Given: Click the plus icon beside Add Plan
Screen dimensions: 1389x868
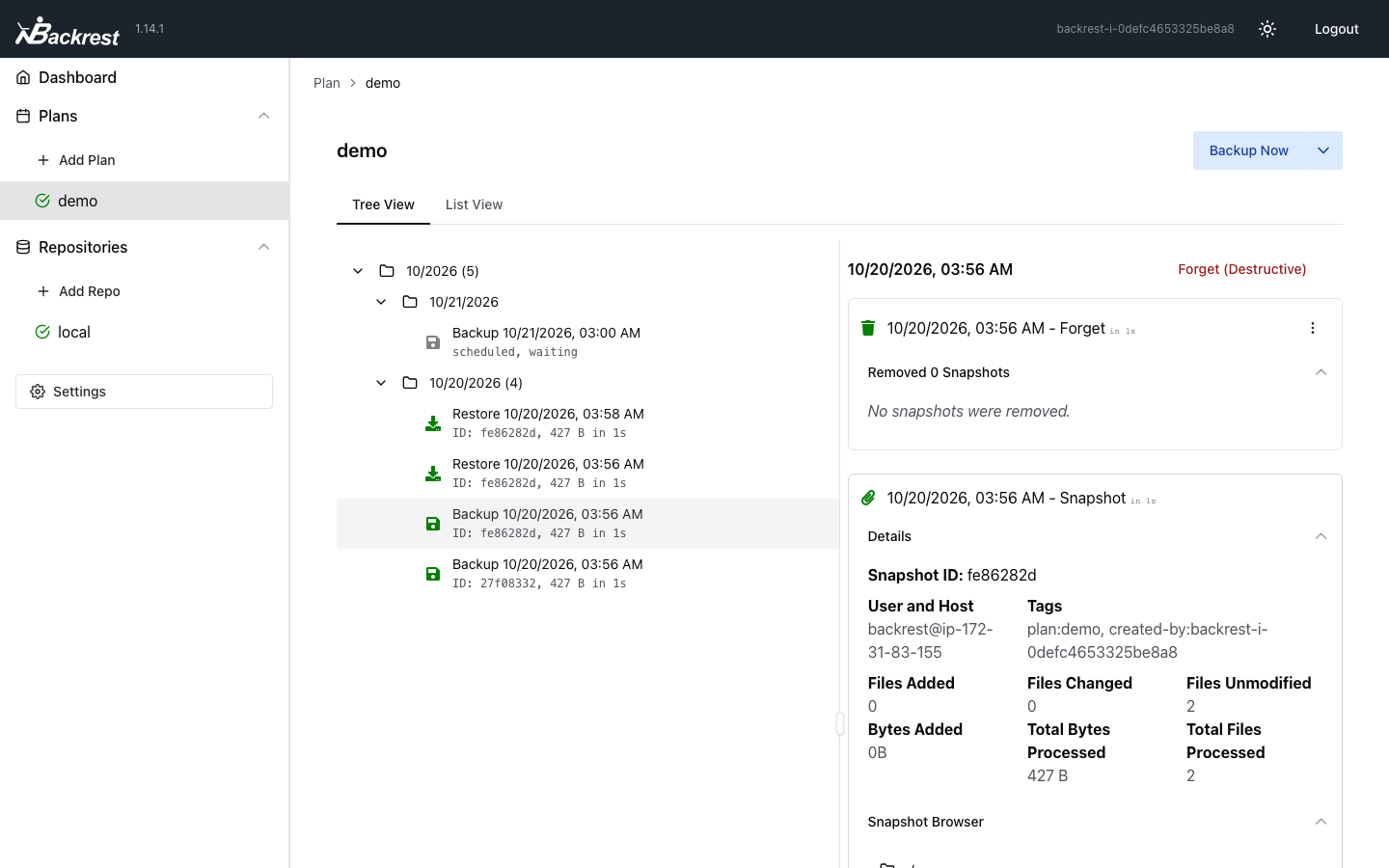Looking at the screenshot, I should 43,160.
